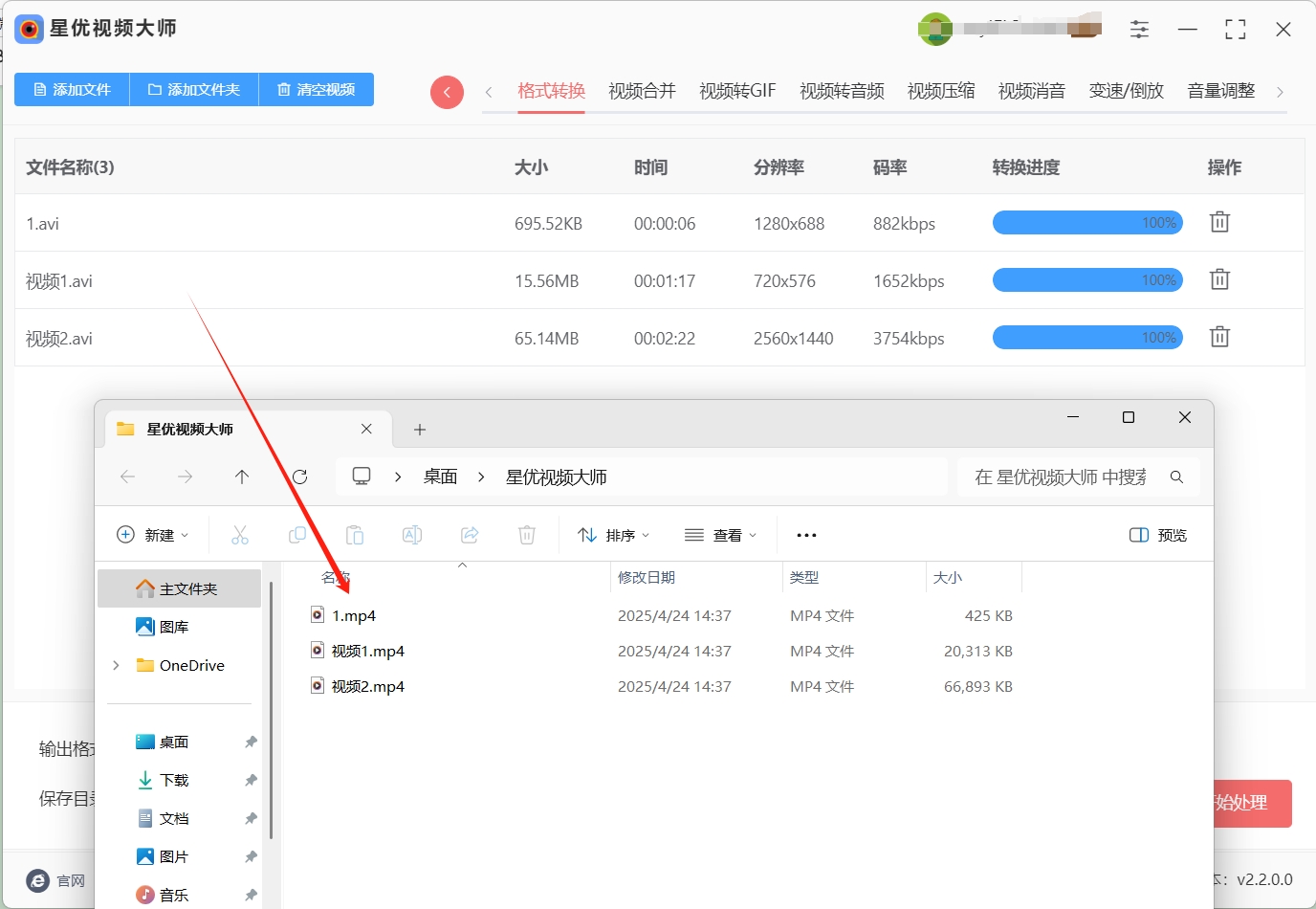Expand breadcrumb chevron after 桌面
This screenshot has width=1316, height=909.
(481, 477)
